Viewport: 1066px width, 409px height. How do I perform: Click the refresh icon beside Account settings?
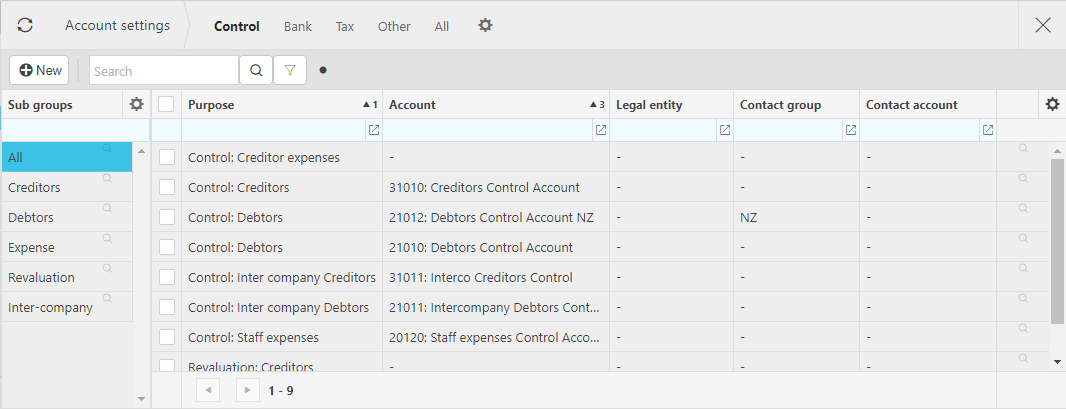[x=25, y=25]
